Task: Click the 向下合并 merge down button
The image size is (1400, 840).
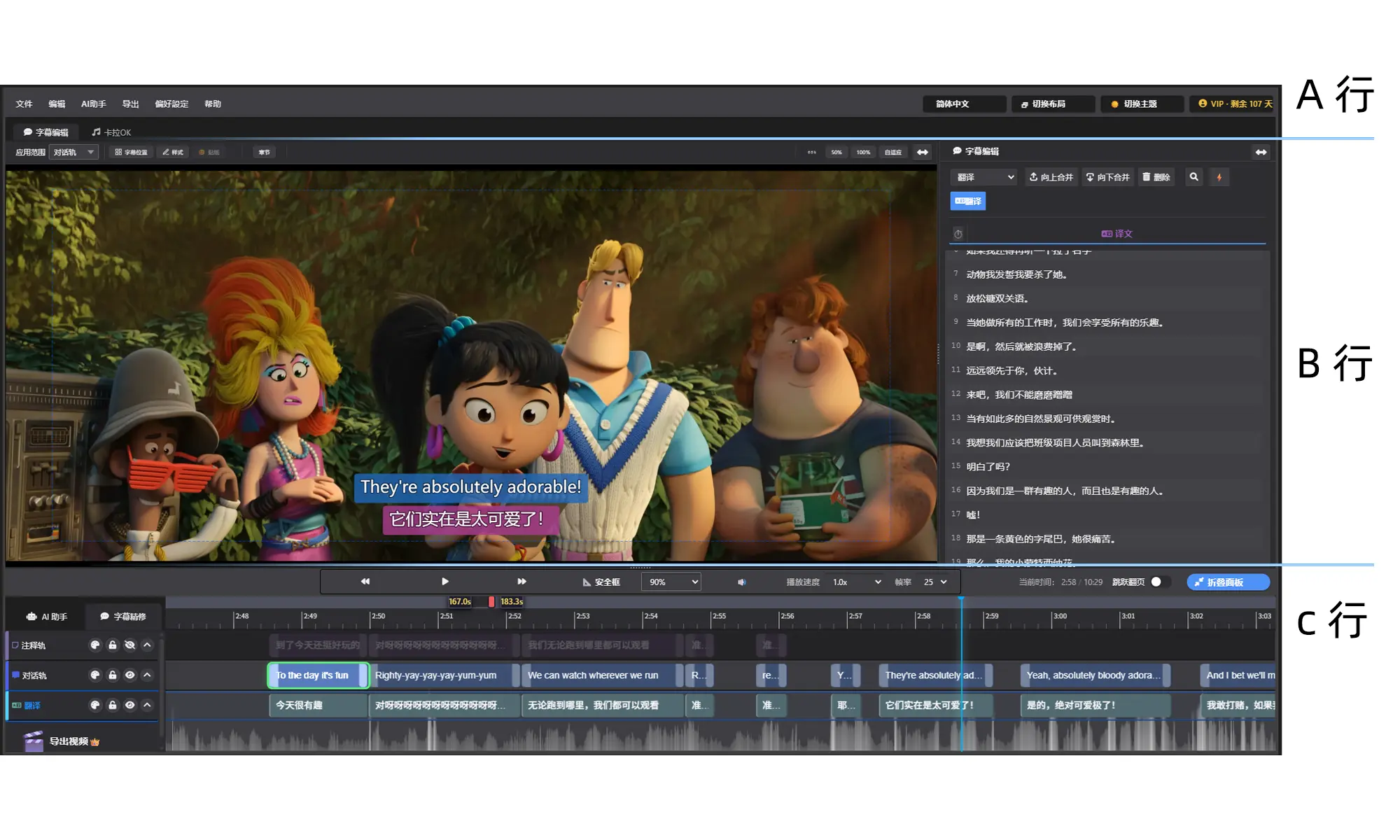Action: pos(1107,178)
